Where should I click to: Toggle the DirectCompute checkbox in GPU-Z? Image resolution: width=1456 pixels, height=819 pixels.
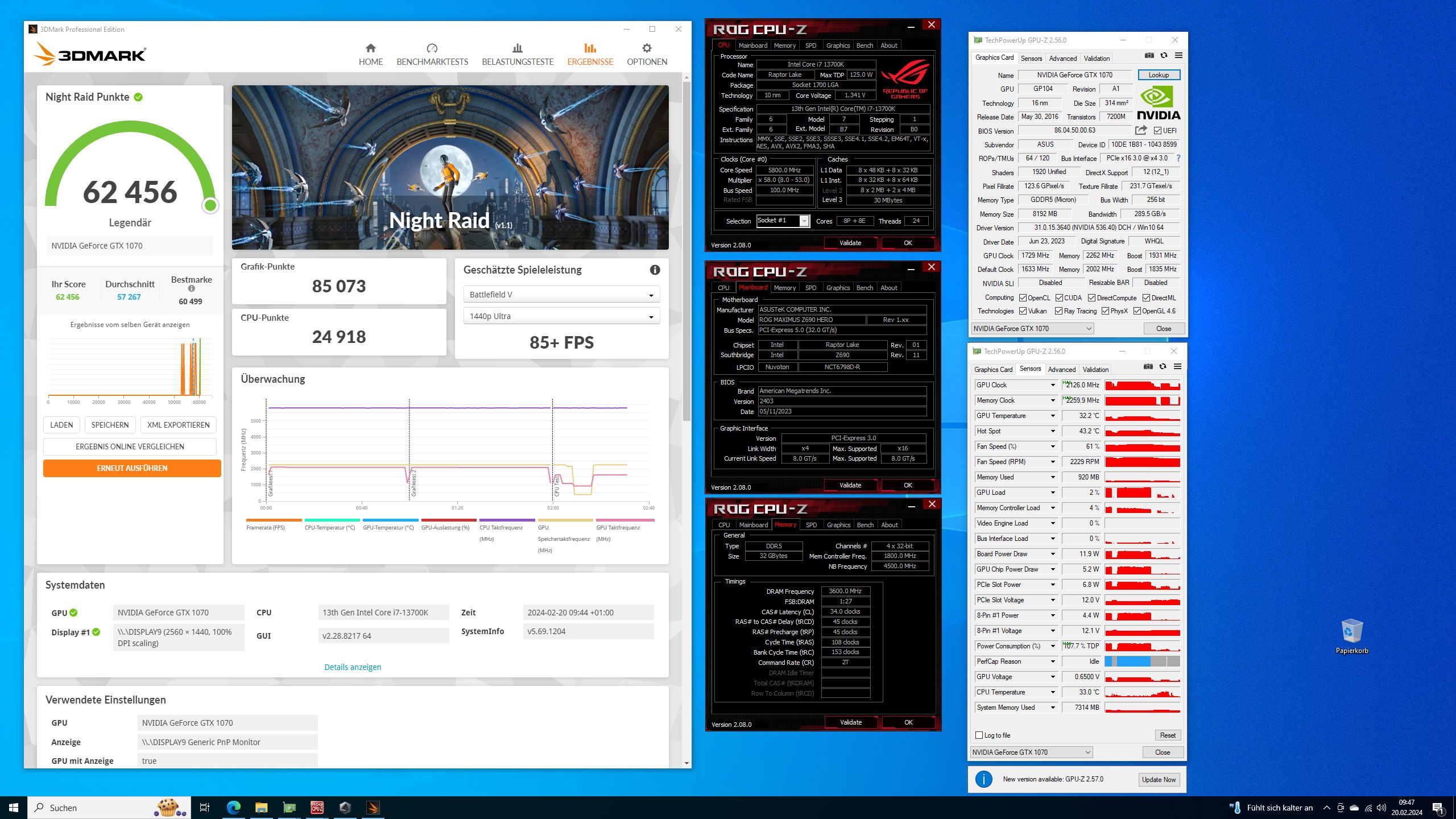pos(1091,298)
